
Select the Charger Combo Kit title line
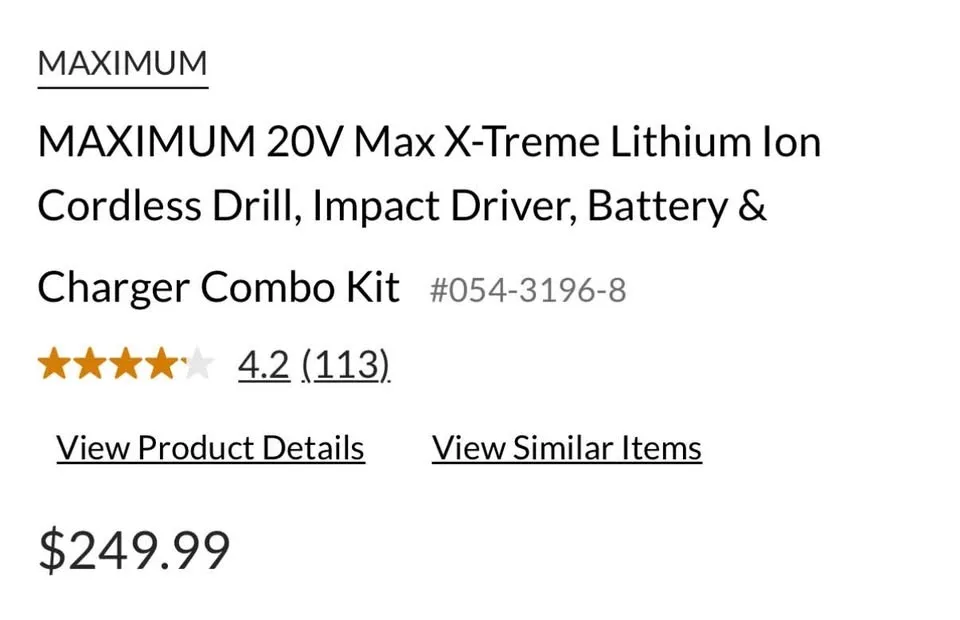point(218,286)
